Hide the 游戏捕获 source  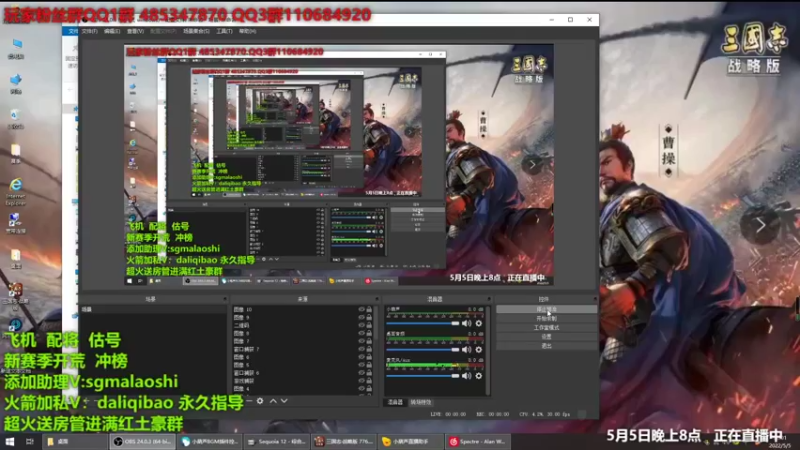(x=361, y=381)
